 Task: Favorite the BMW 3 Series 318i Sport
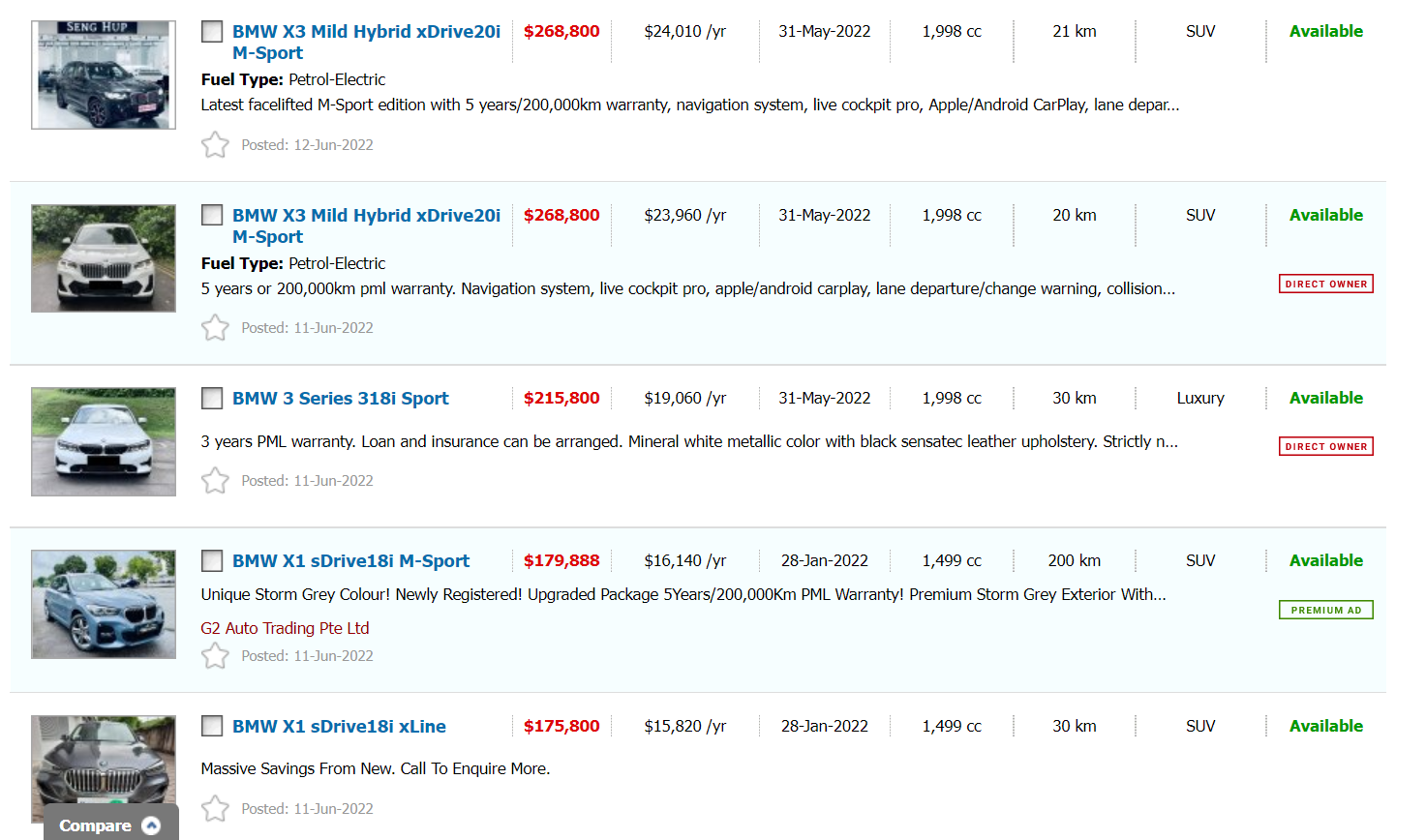pyautogui.click(x=215, y=481)
